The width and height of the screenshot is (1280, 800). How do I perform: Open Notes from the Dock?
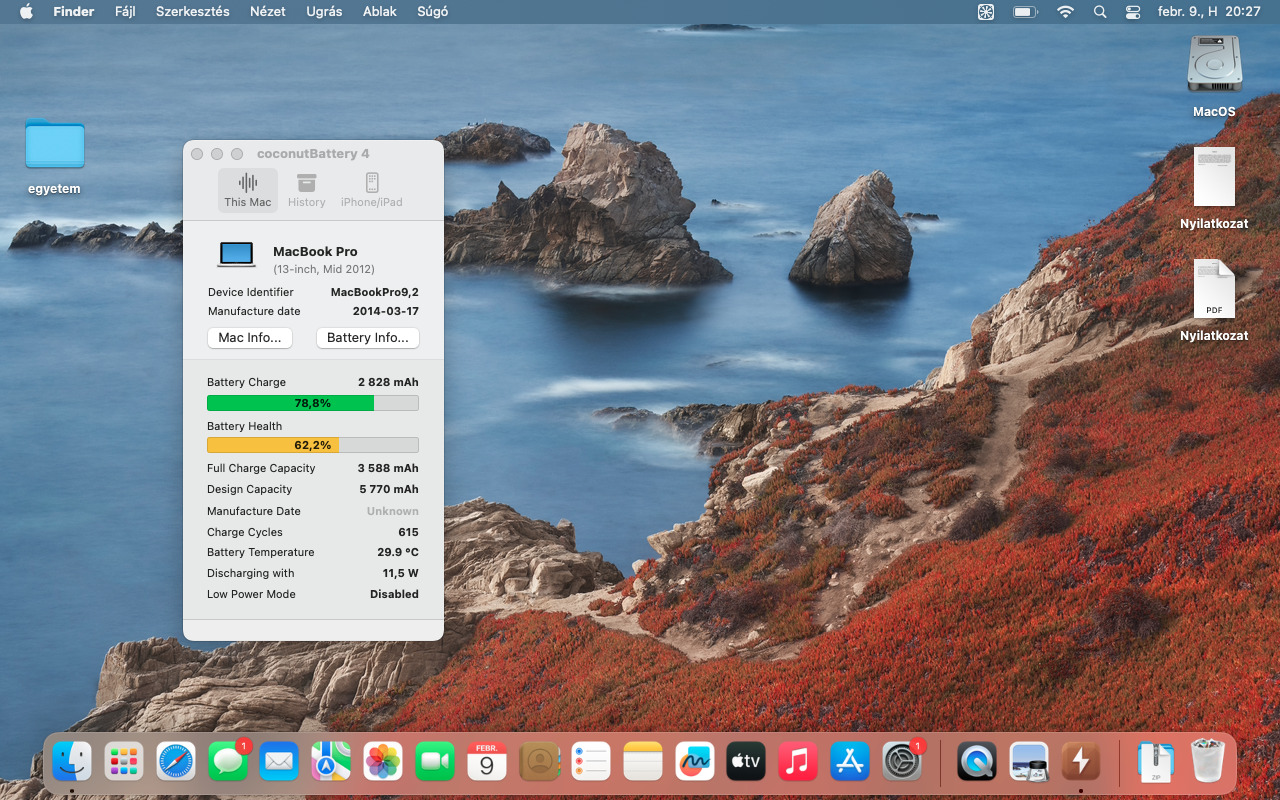(643, 762)
